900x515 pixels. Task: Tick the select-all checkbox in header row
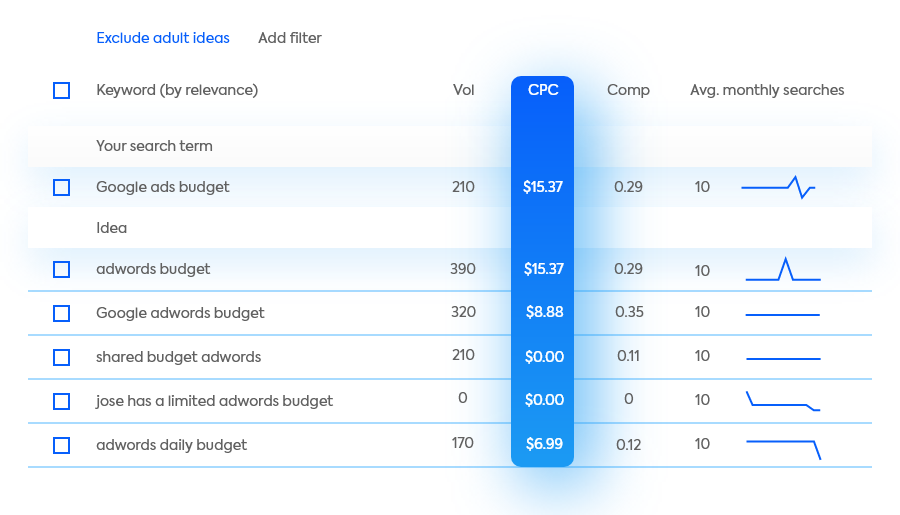pos(61,90)
